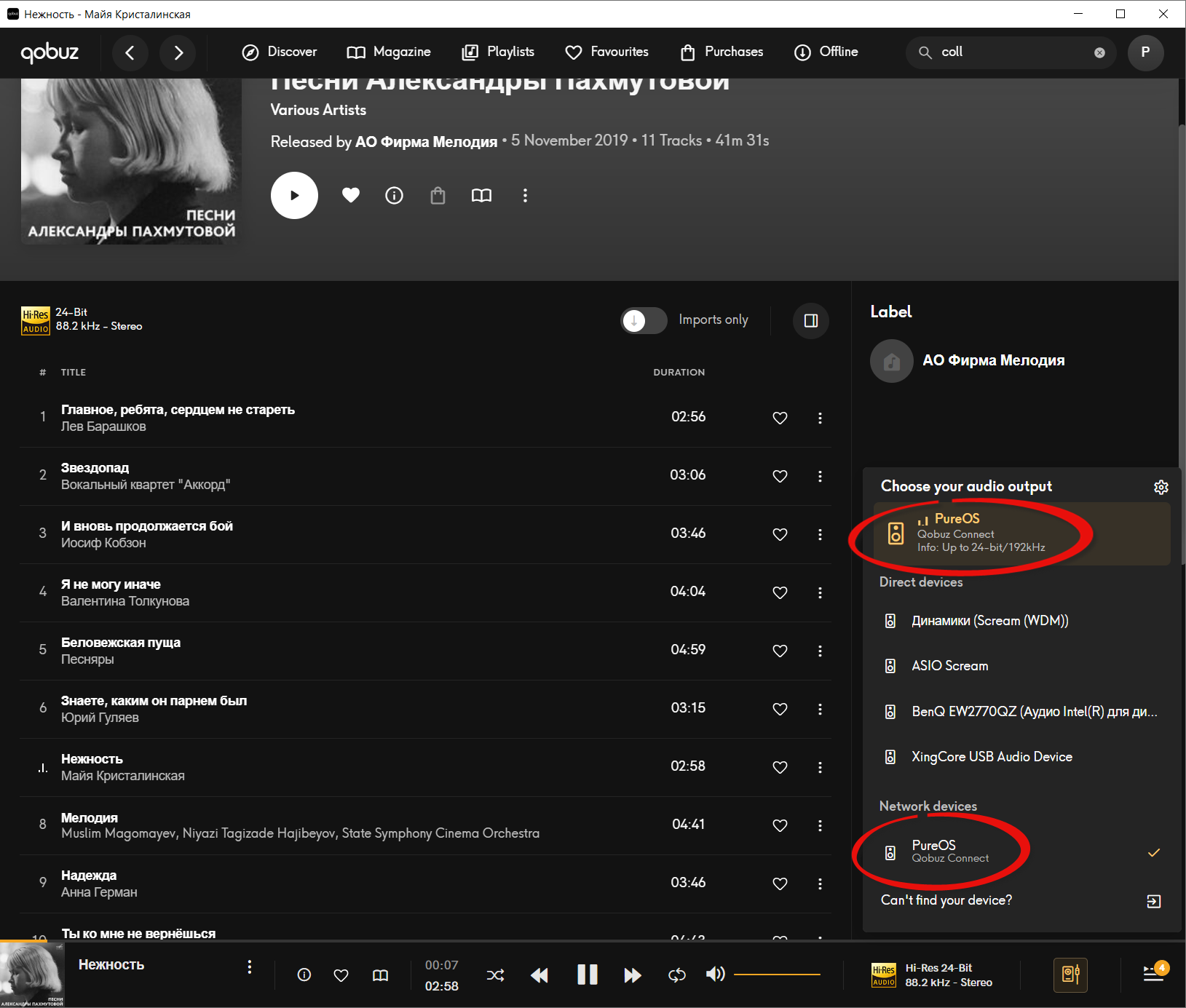
Task: Open the Purchases section
Action: pyautogui.click(x=722, y=52)
